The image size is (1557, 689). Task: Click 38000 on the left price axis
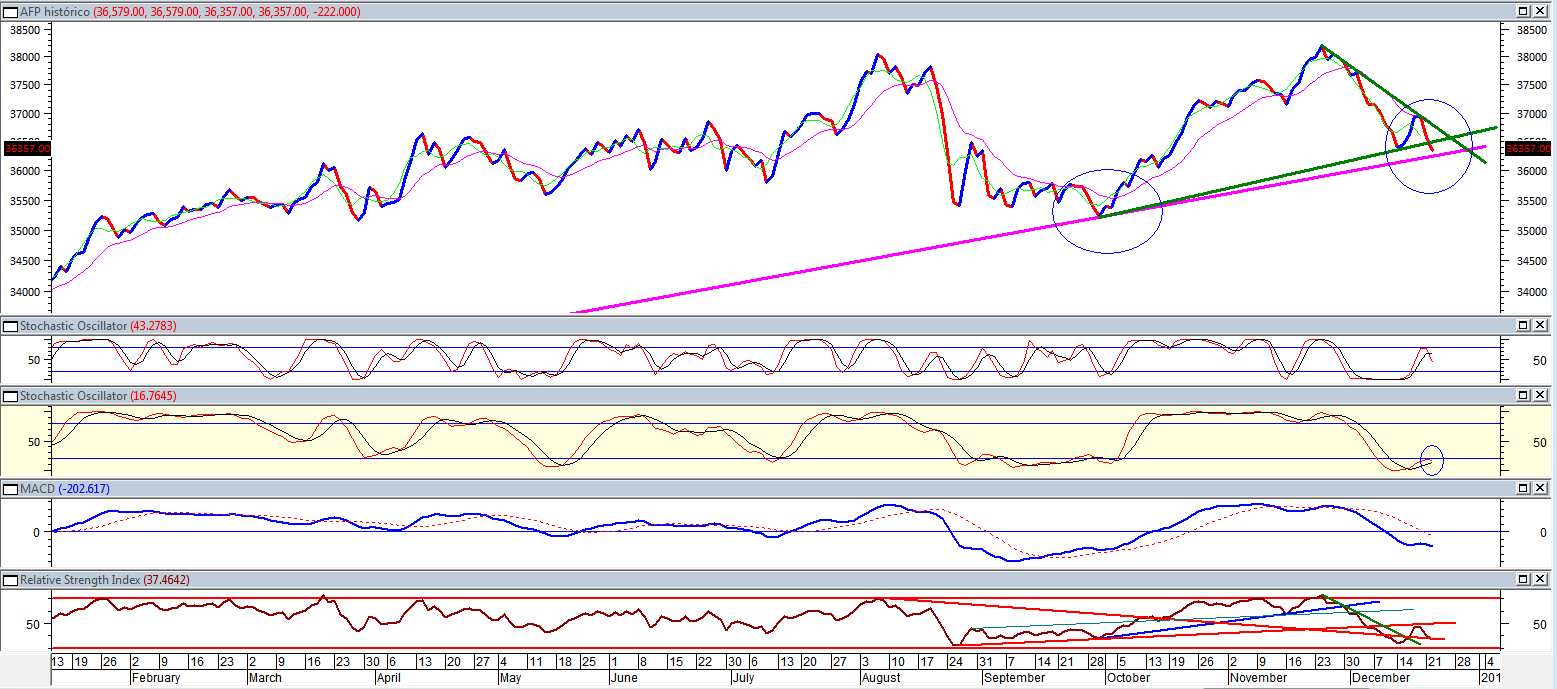tap(24, 58)
